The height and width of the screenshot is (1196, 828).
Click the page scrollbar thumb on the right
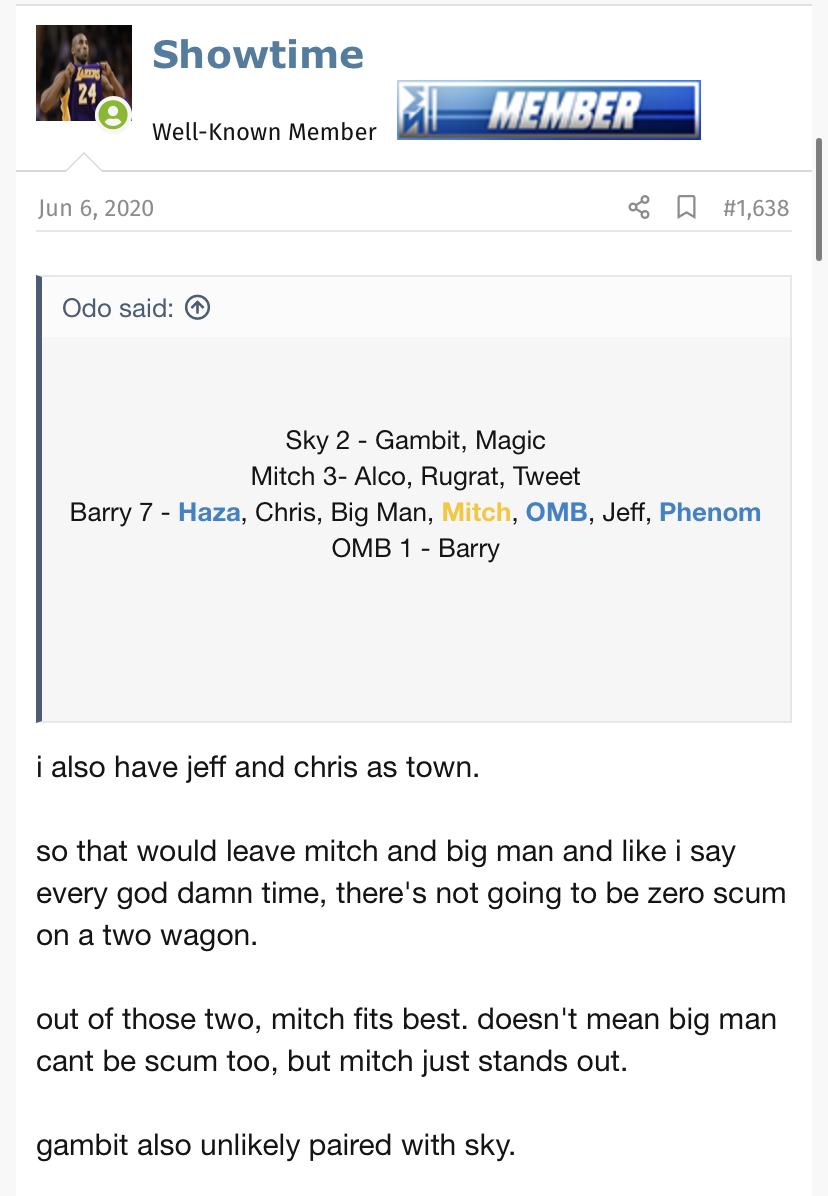[x=819, y=200]
